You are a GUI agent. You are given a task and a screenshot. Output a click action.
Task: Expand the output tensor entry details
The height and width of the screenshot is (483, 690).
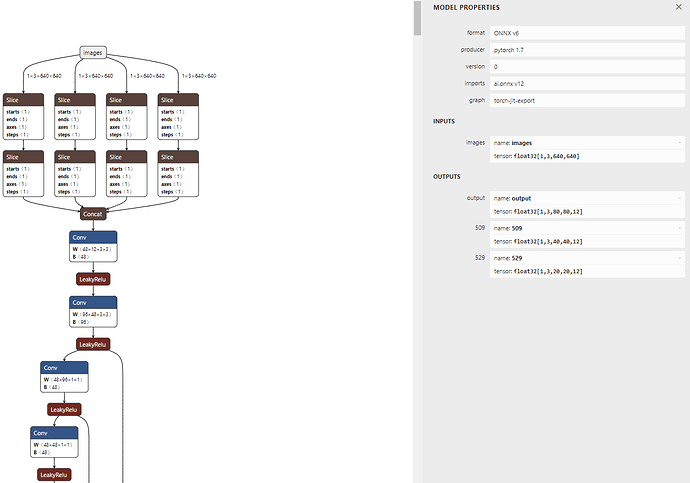679,198
